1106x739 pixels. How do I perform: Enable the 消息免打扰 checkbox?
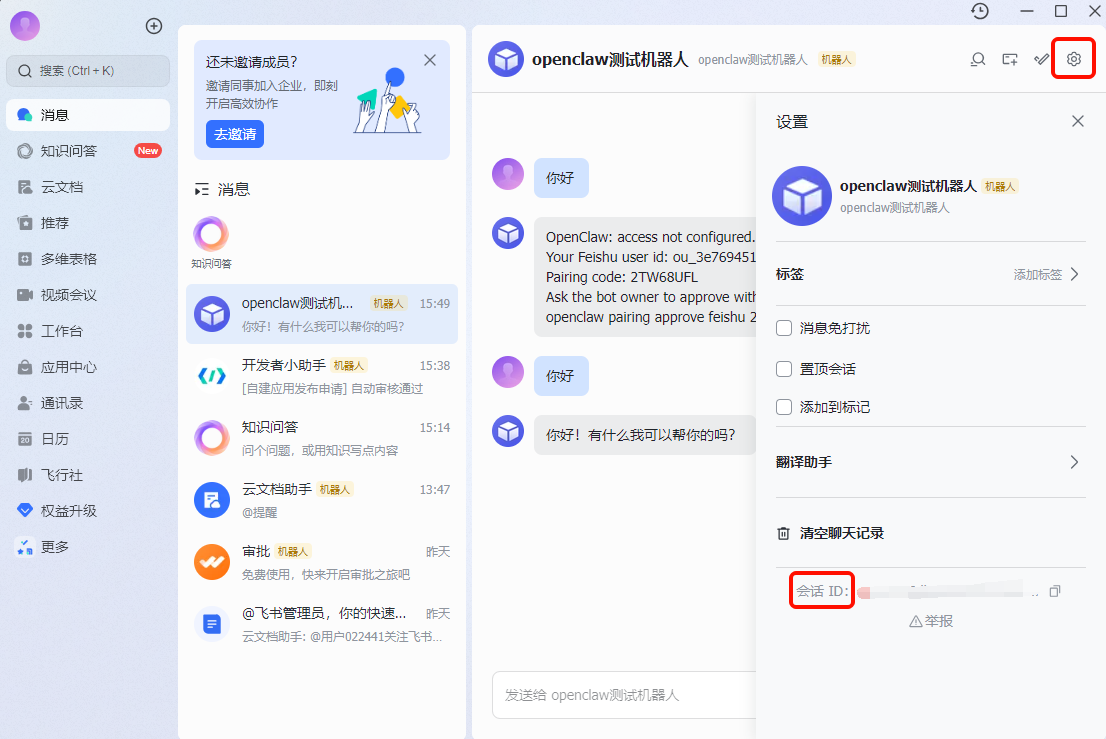pyautogui.click(x=784, y=328)
